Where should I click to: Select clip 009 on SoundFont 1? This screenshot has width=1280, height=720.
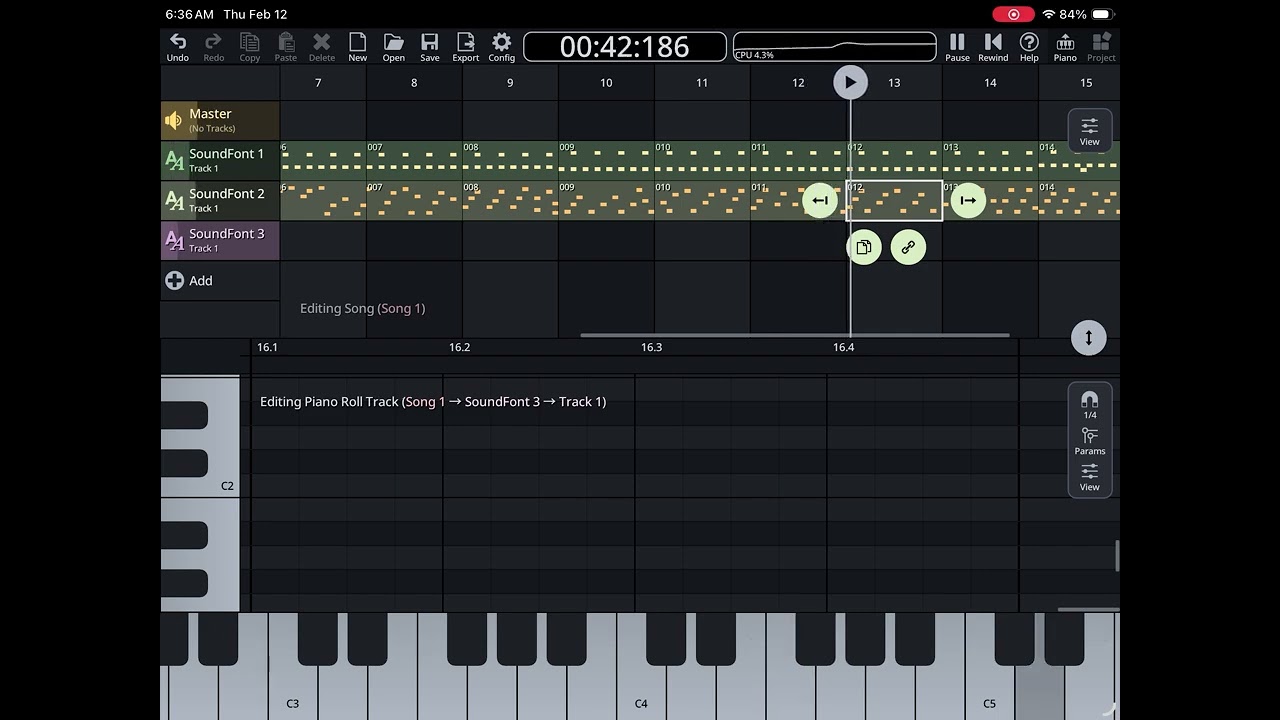point(606,160)
